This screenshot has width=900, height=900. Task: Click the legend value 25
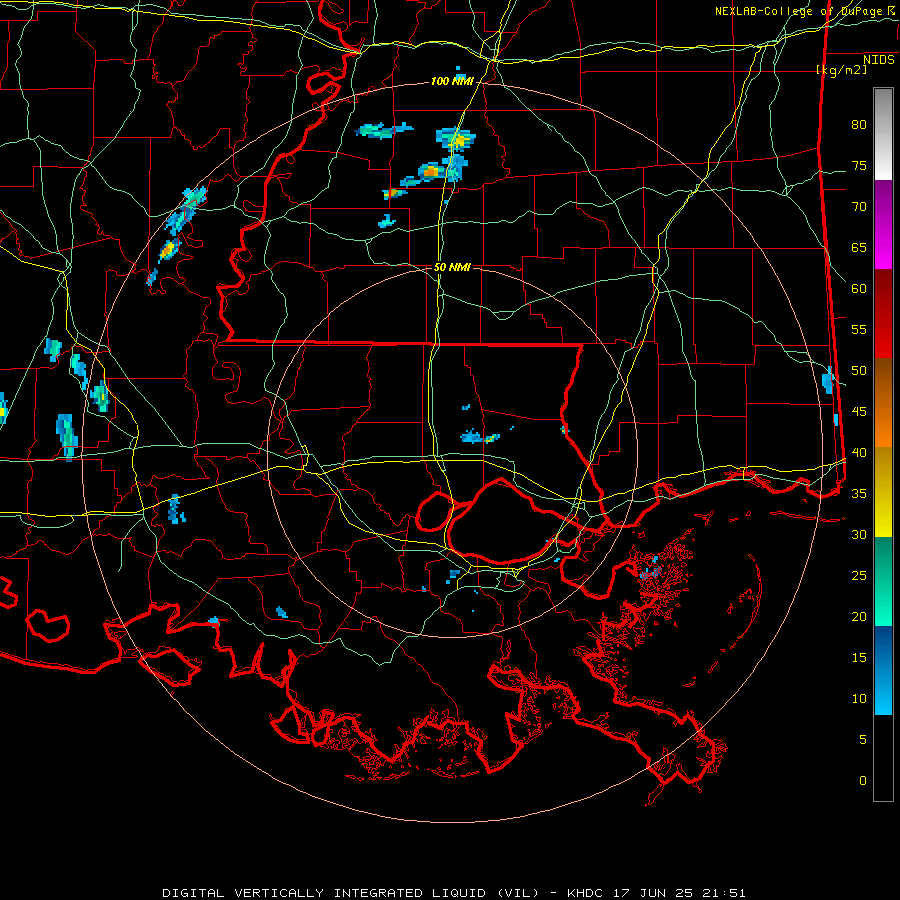pos(859,576)
